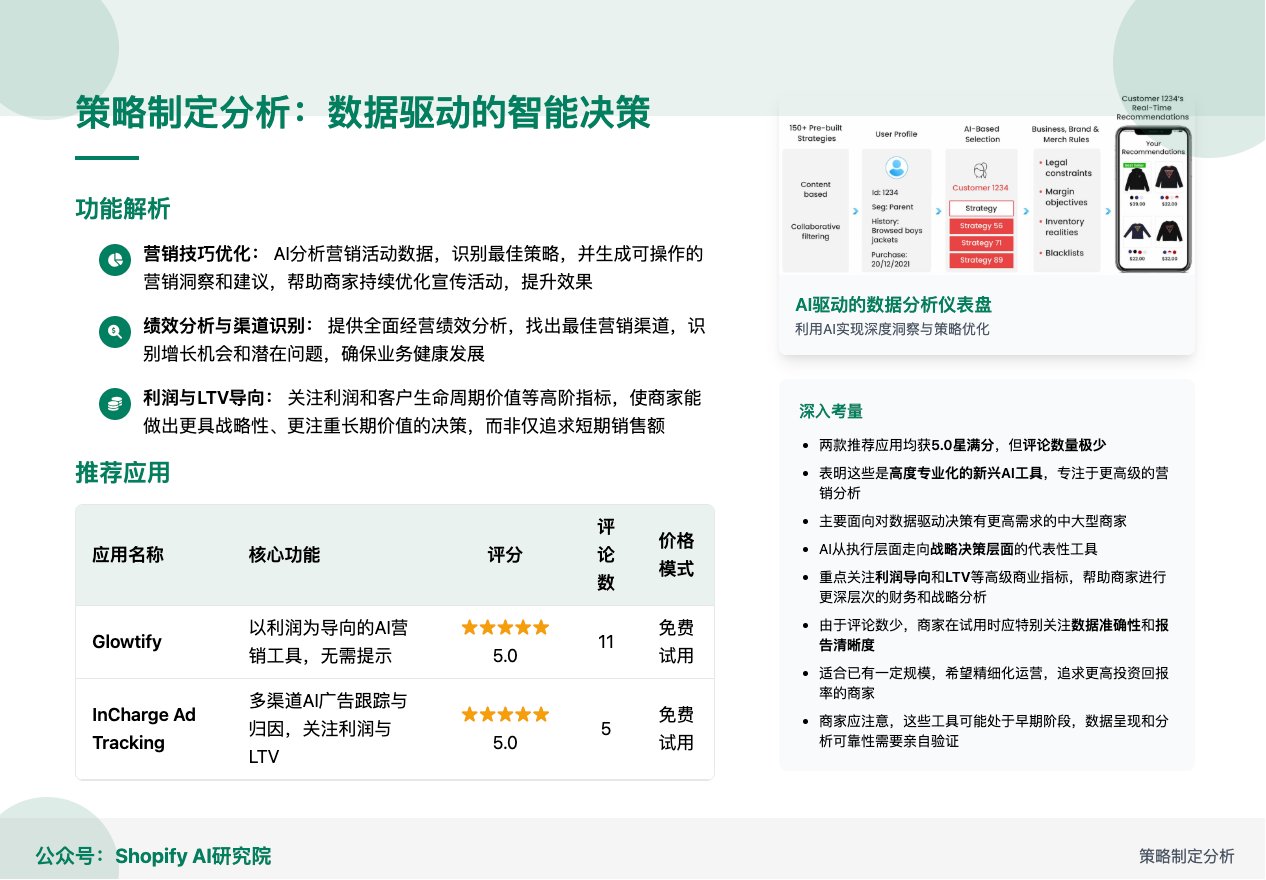Click the 深入考量 panel heading
This screenshot has width=1266, height=880.
click(831, 411)
